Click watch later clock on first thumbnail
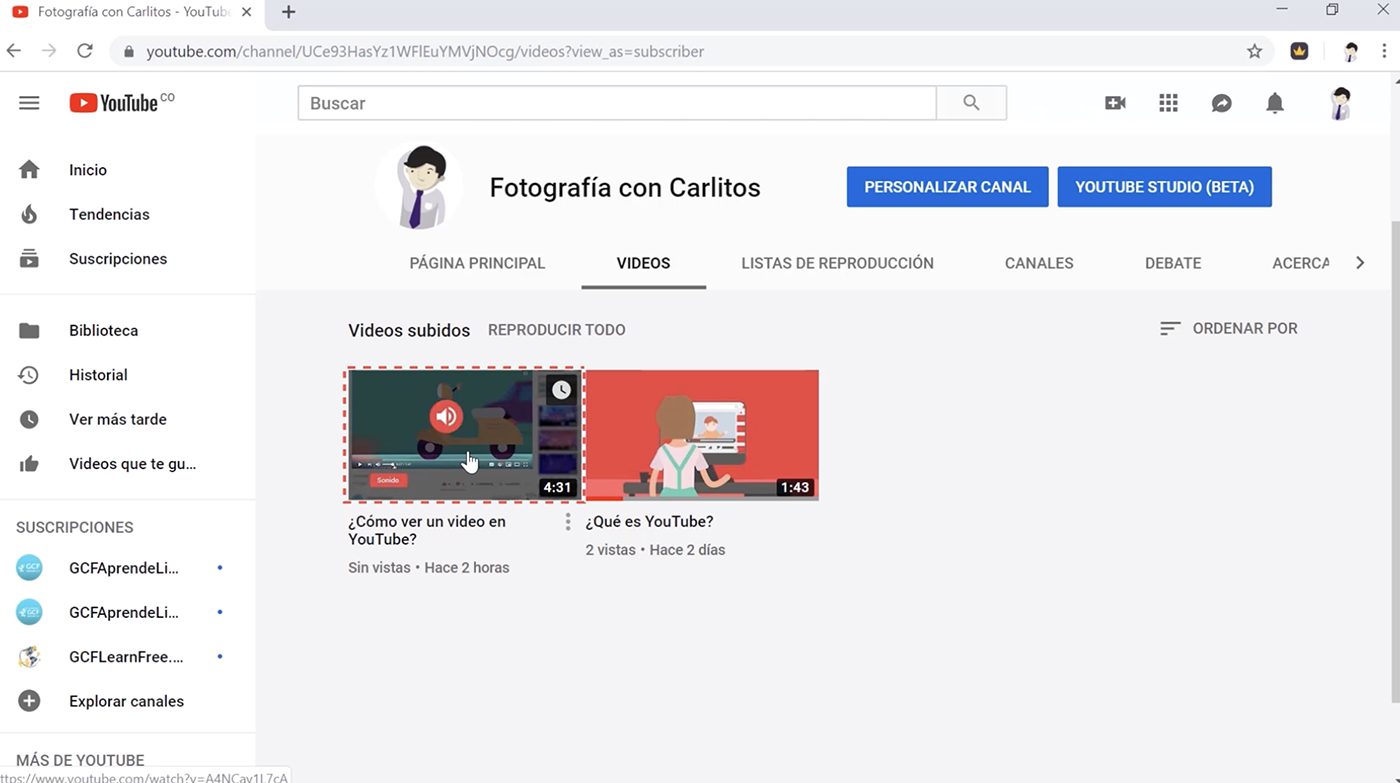Screen dimensions: 1400x783 point(561,390)
